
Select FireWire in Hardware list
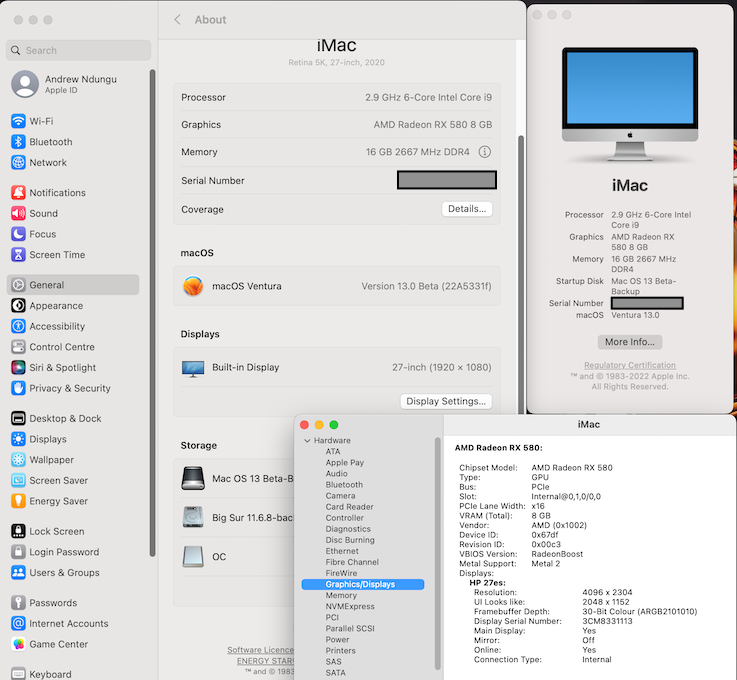tap(341, 573)
